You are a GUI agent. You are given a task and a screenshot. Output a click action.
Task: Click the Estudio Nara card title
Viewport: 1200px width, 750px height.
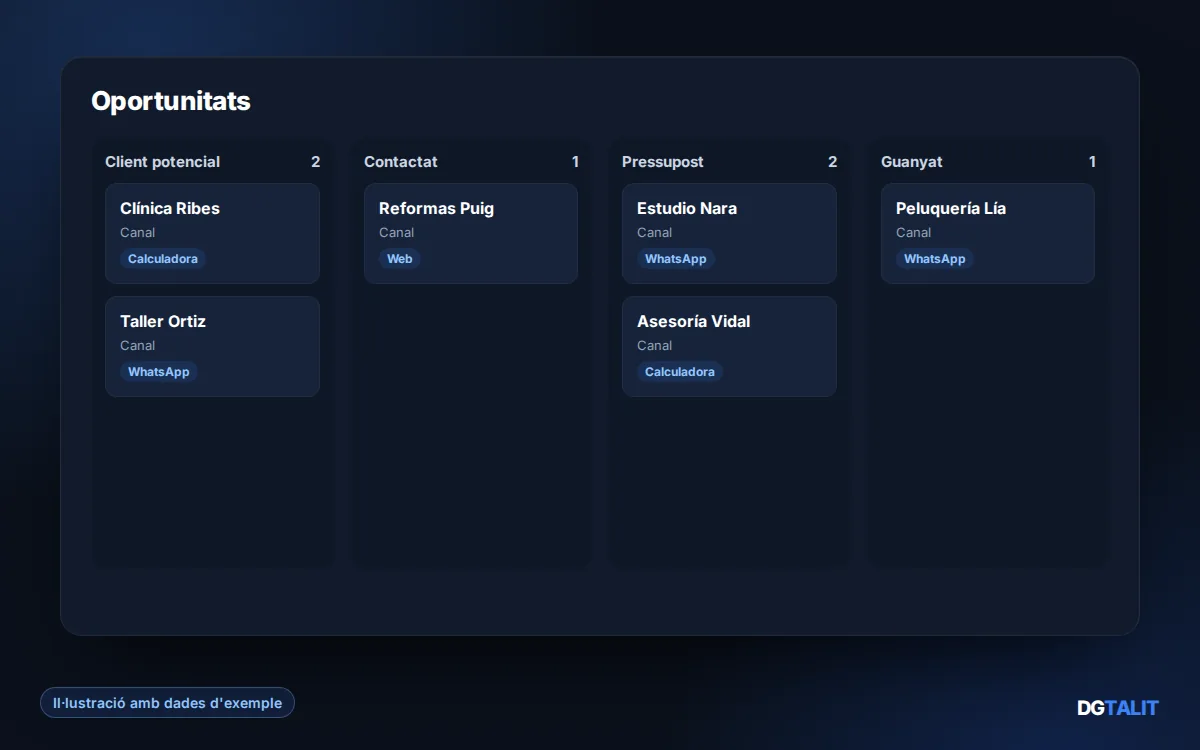[687, 209]
